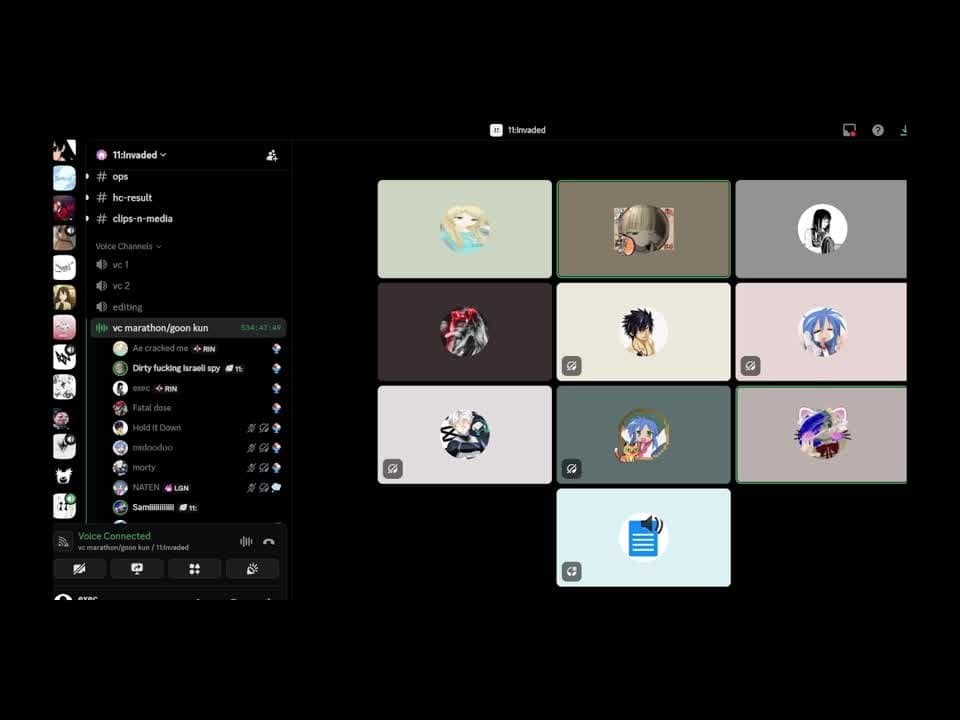The height and width of the screenshot is (720, 960).
Task: Mute Hold It Down's deafened status icon
Action: click(x=264, y=427)
